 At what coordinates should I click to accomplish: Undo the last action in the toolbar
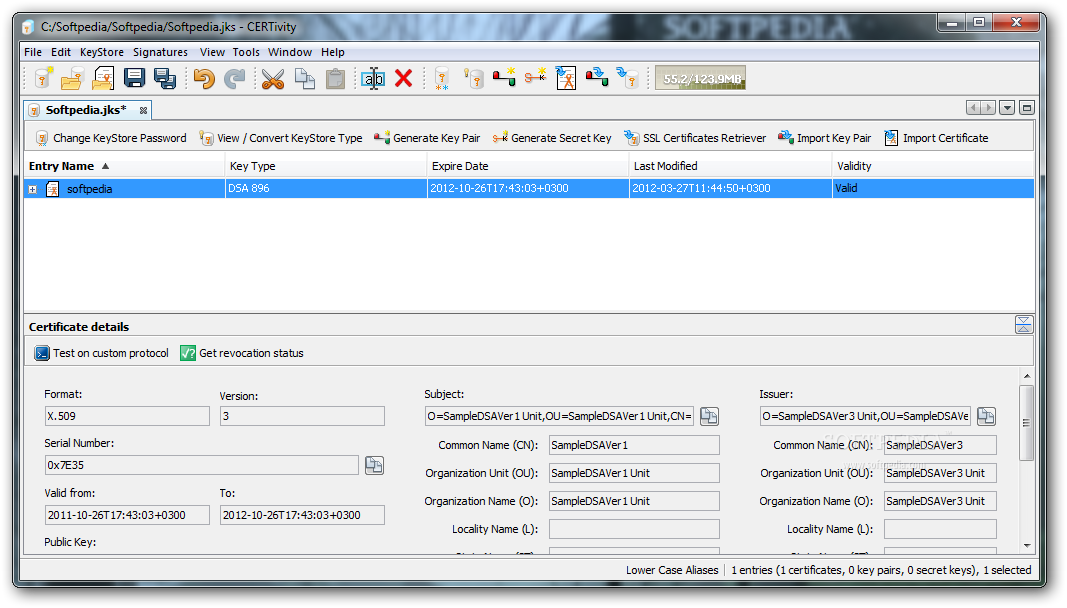click(x=203, y=78)
